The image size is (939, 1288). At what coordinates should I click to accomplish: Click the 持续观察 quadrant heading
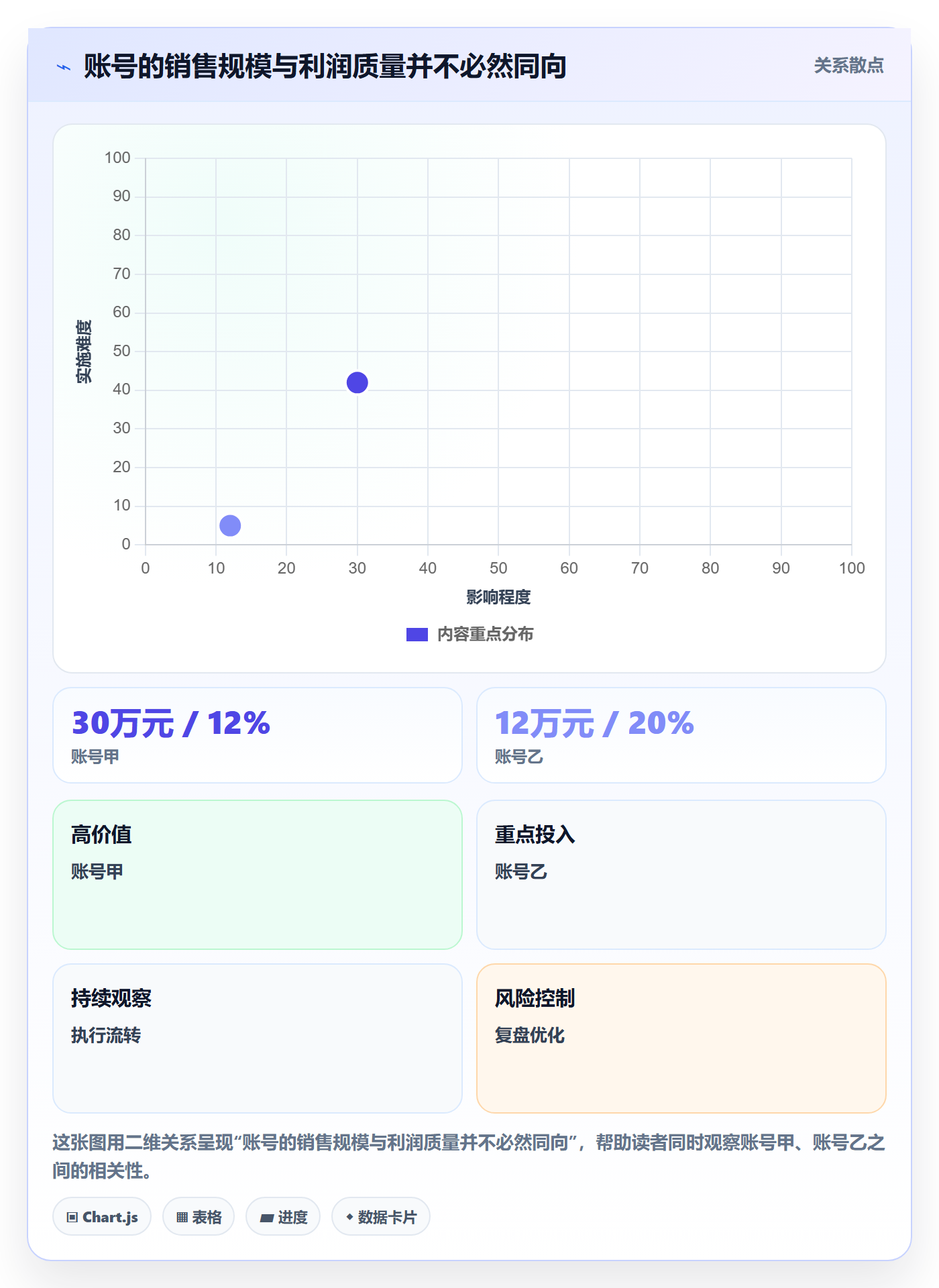[111, 998]
